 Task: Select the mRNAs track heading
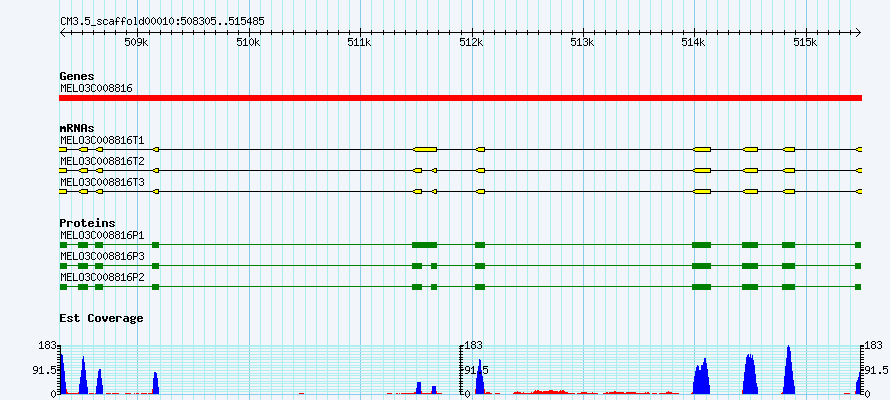pos(77,129)
